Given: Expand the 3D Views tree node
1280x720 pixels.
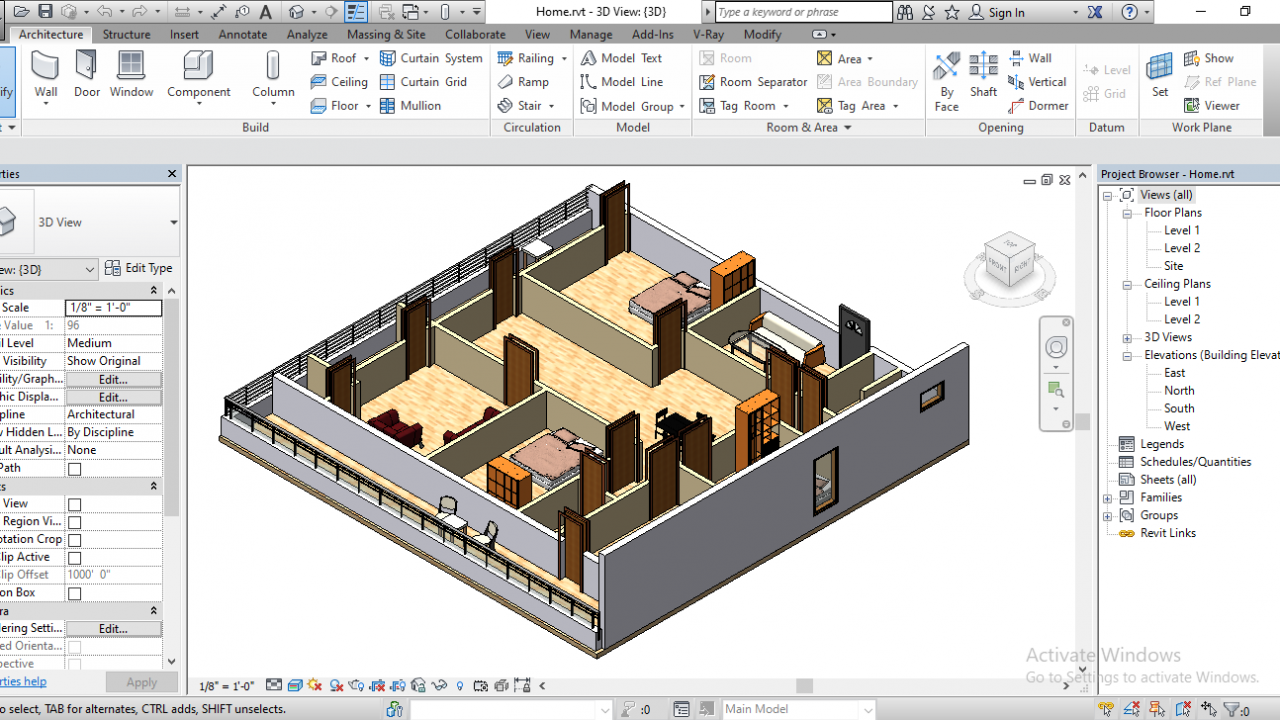Looking at the screenshot, I should 1127,338.
